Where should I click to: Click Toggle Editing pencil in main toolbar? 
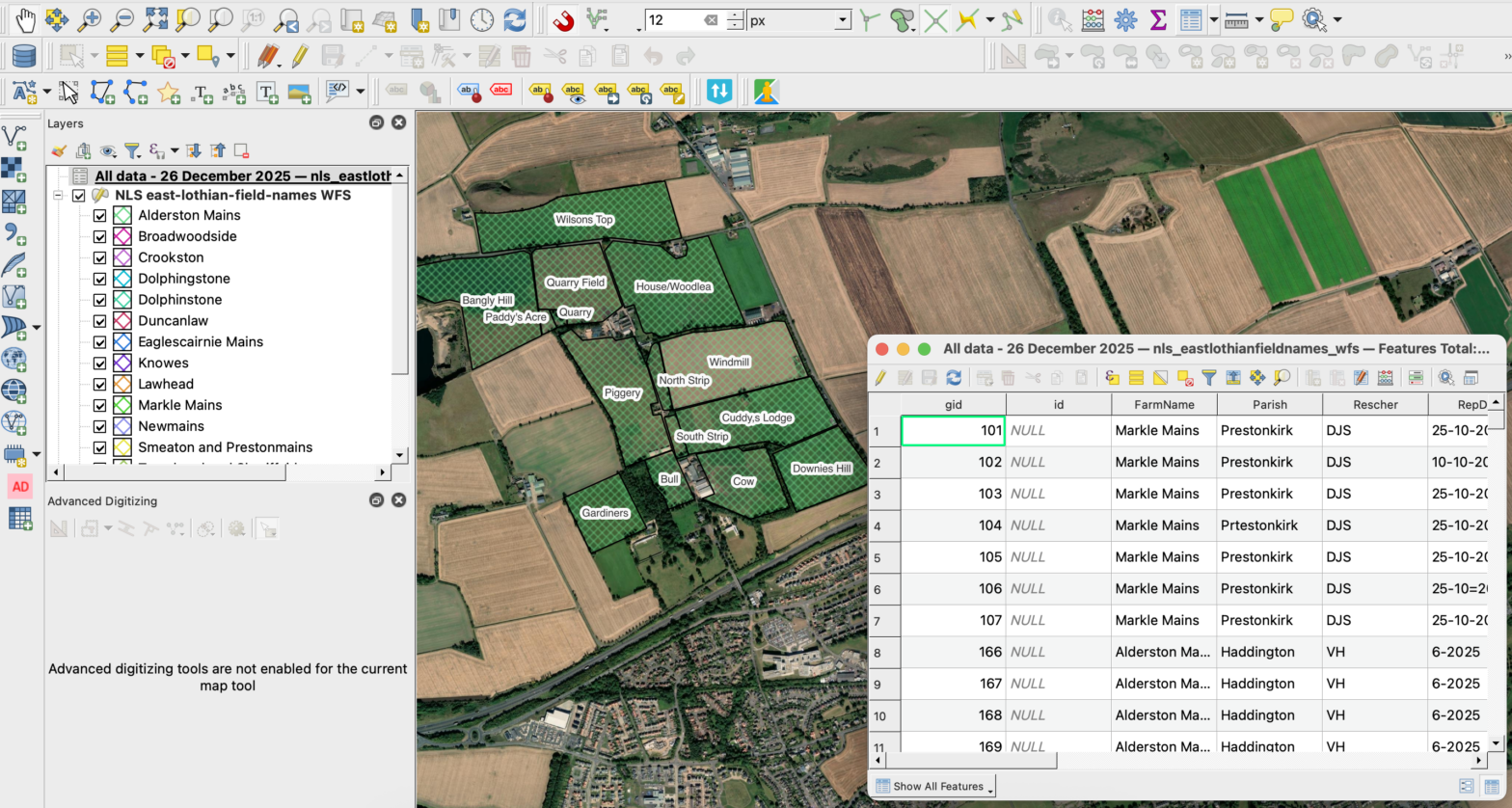[x=300, y=56]
